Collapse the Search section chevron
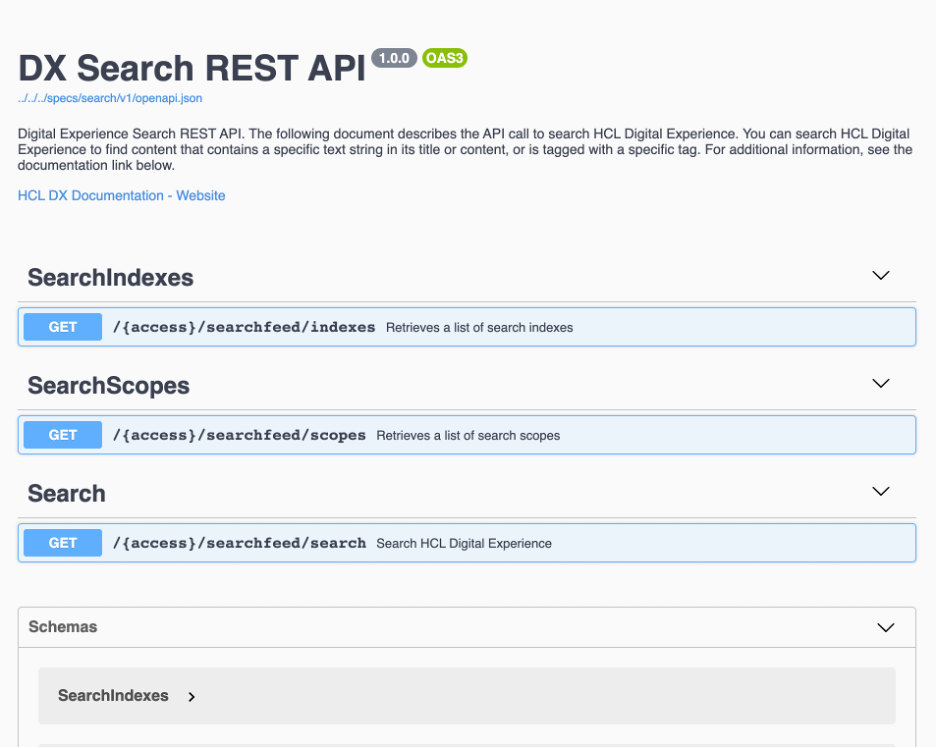The image size is (936, 748). coord(880,492)
